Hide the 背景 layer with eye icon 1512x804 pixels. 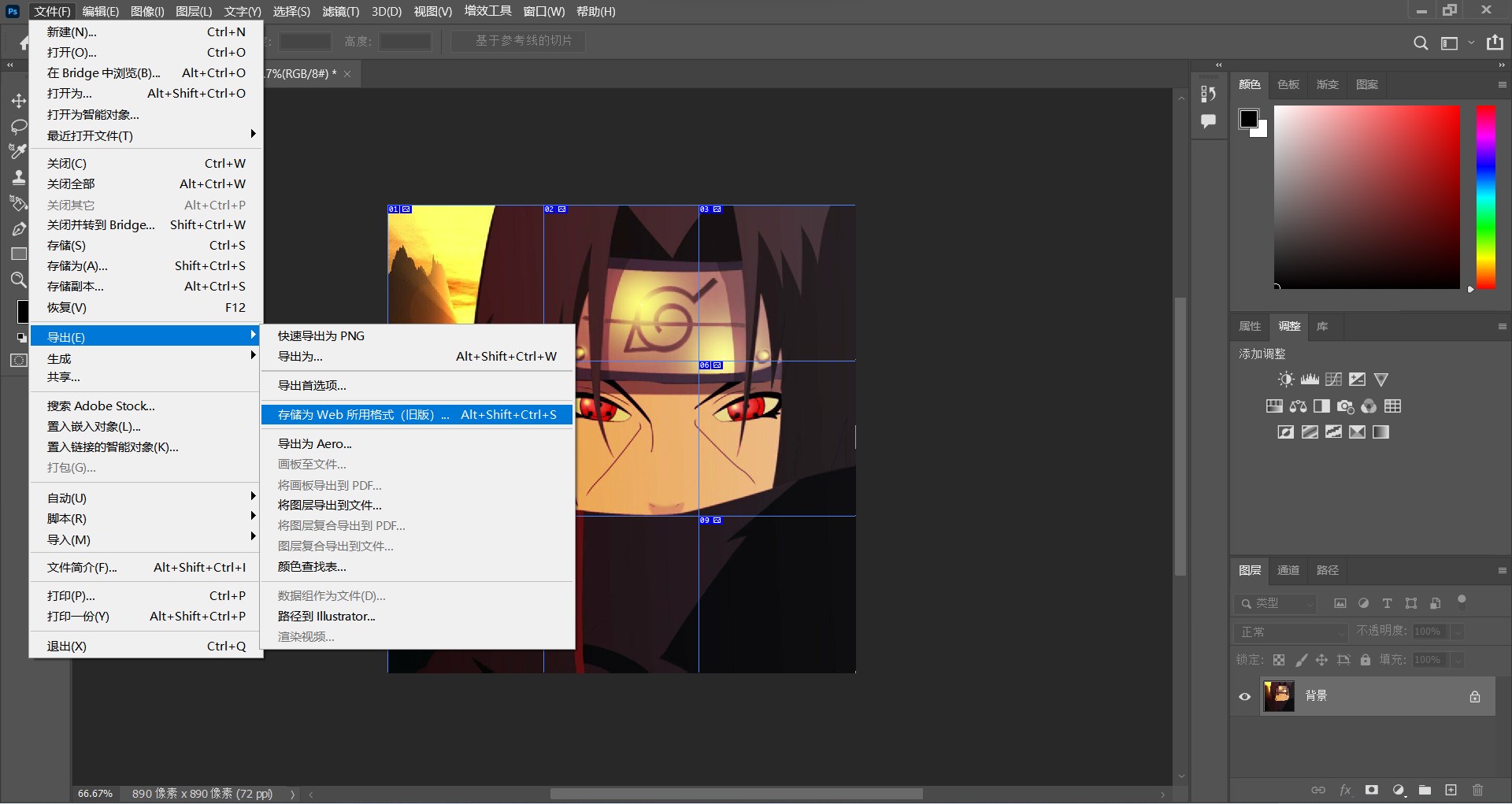1245,697
